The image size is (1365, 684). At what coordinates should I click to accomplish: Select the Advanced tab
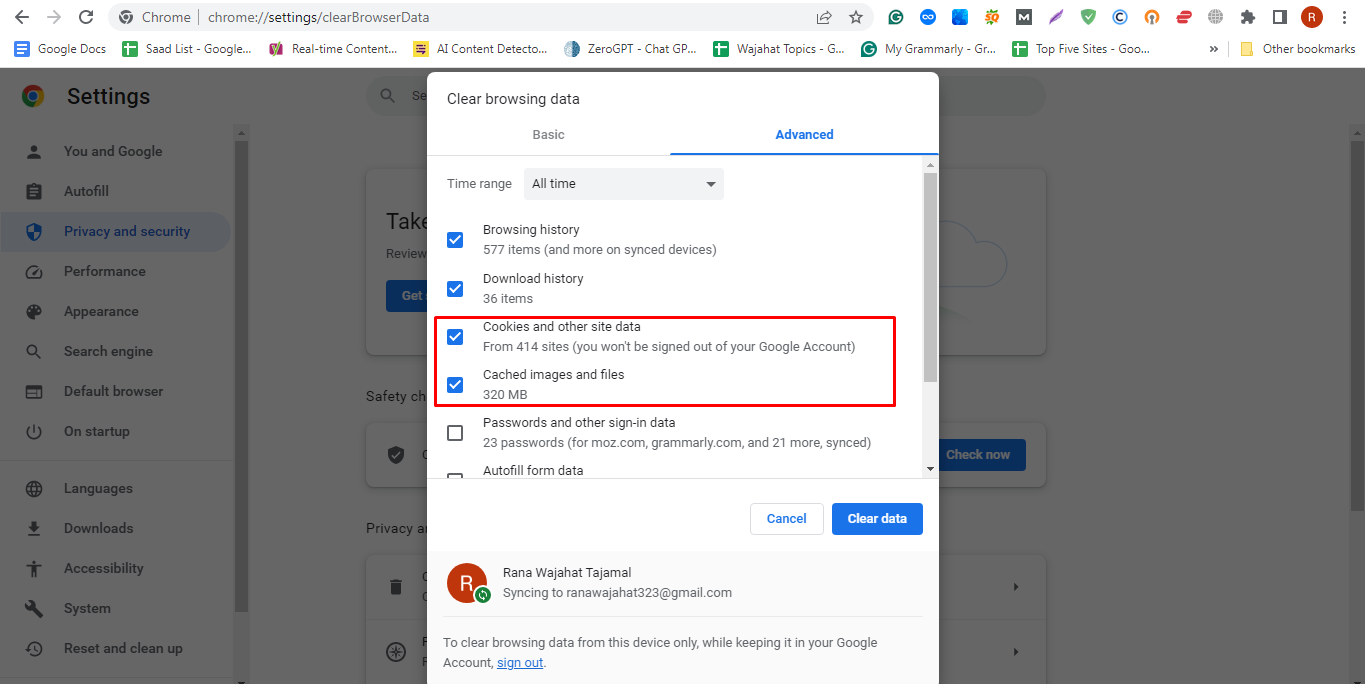804,135
